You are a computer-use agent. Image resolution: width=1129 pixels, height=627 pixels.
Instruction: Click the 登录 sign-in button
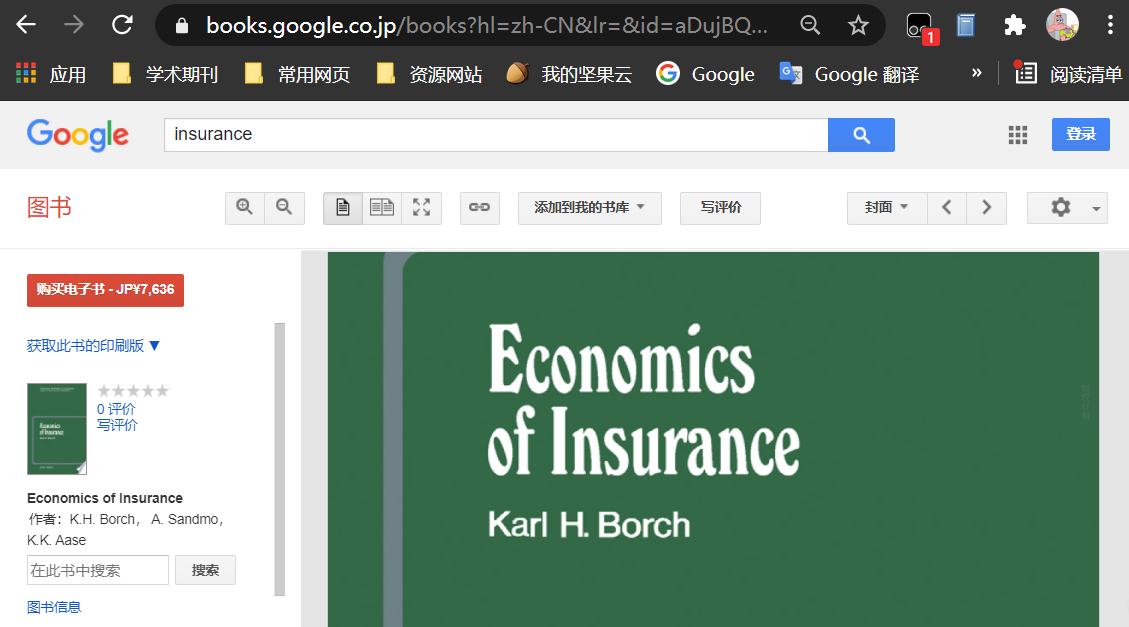1080,134
